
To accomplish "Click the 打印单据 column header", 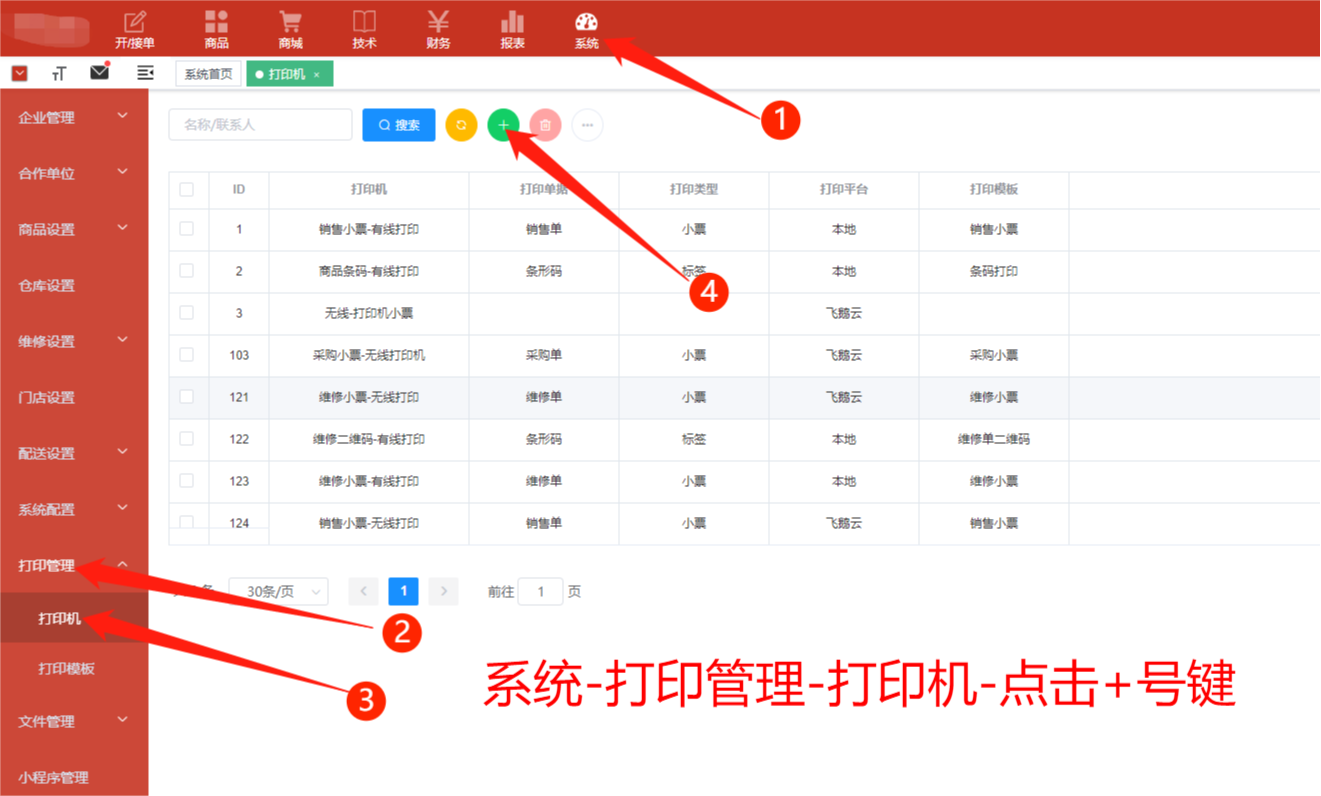I will [x=544, y=189].
